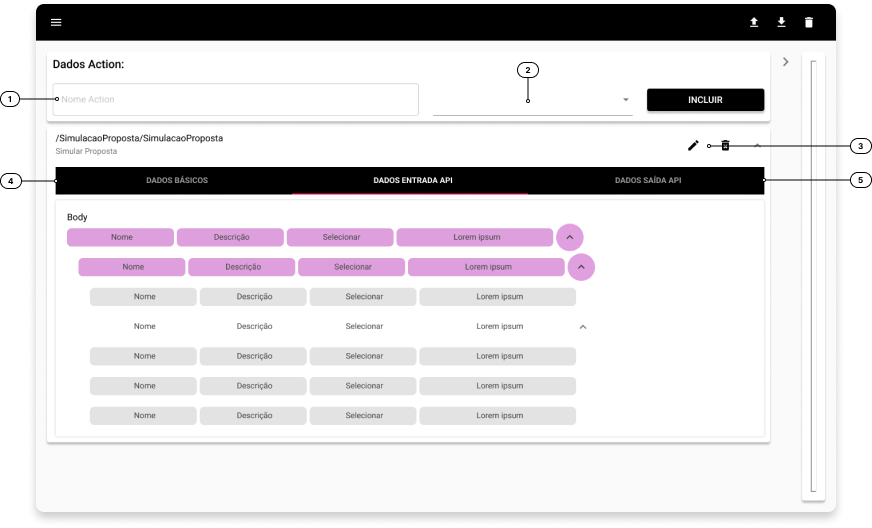Click Descrição in the last gray row
The height and width of the screenshot is (528, 872).
[254, 416]
